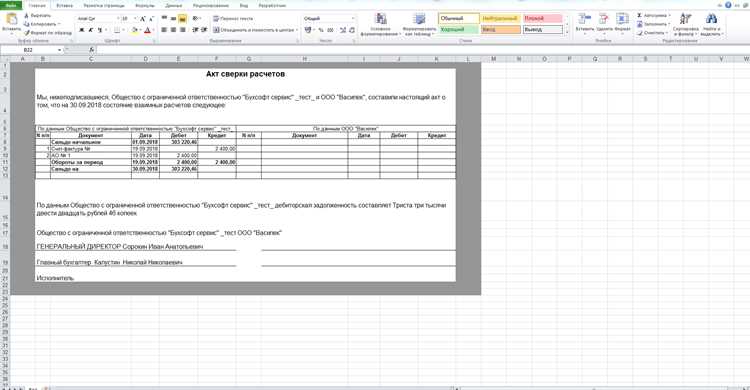This screenshot has width=750, height=390.
Task: Copy selection with Копировать
Action: click(42, 24)
